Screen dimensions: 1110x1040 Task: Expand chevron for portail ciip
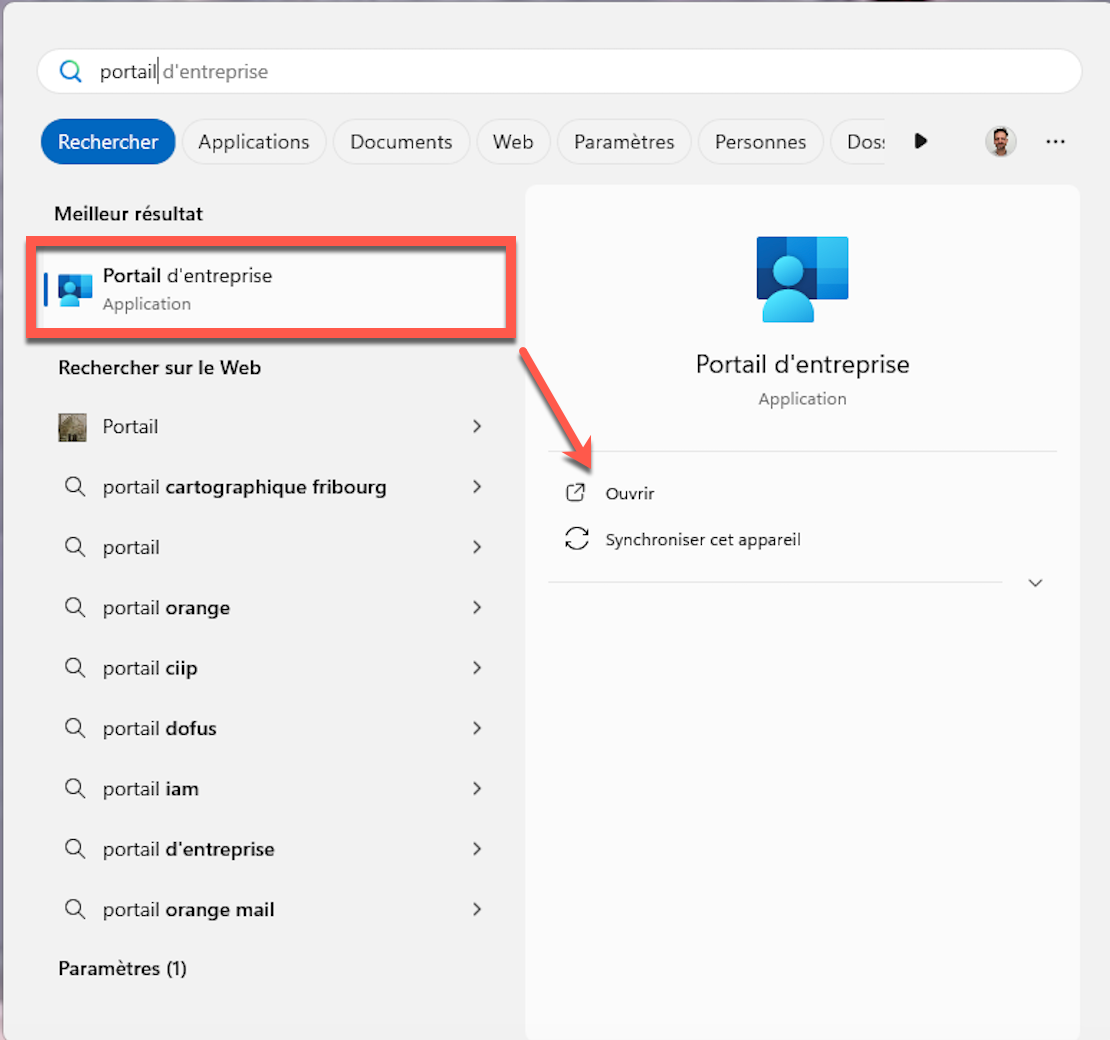click(x=477, y=668)
